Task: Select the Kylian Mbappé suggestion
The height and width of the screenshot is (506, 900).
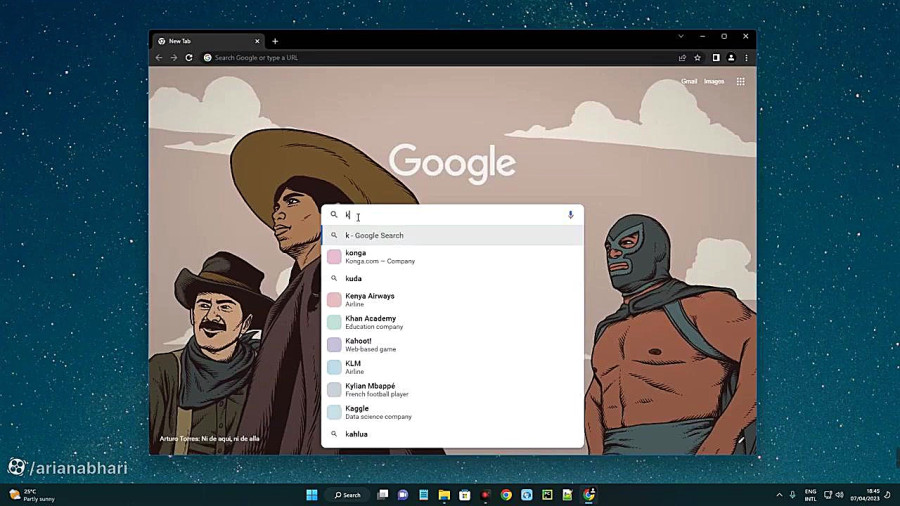Action: coord(452,390)
